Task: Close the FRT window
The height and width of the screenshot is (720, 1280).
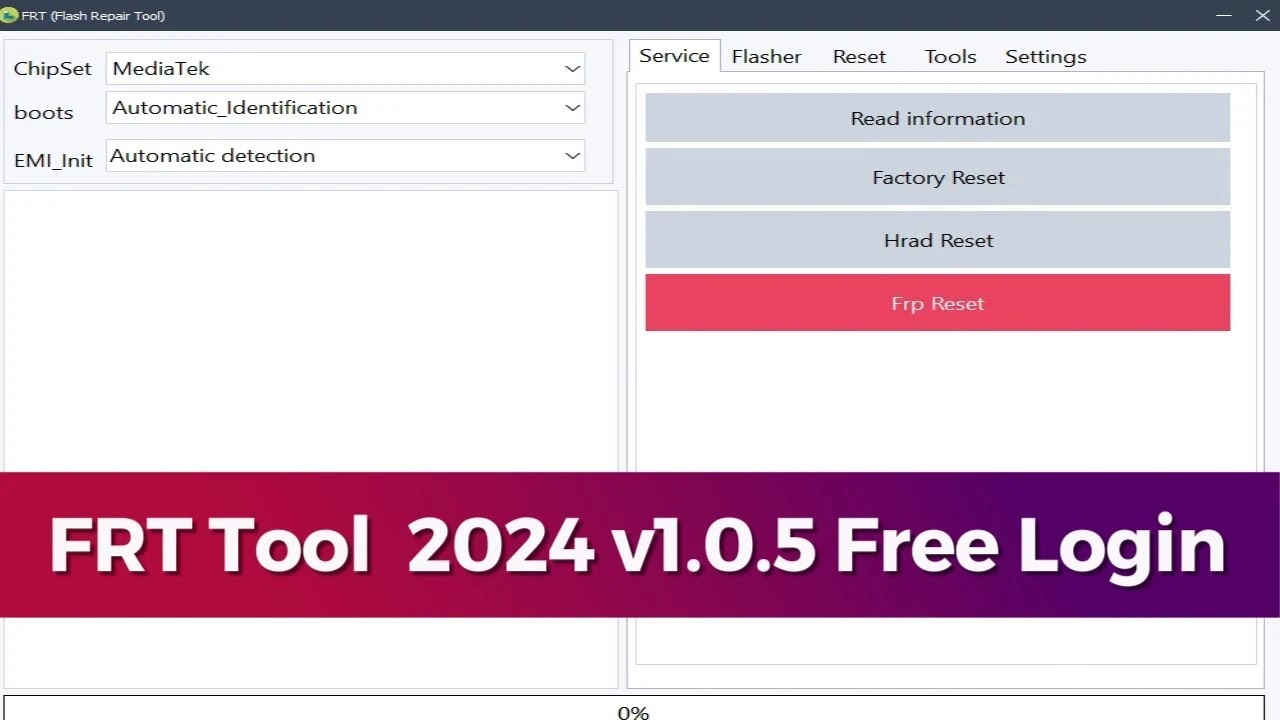Action: [1262, 15]
